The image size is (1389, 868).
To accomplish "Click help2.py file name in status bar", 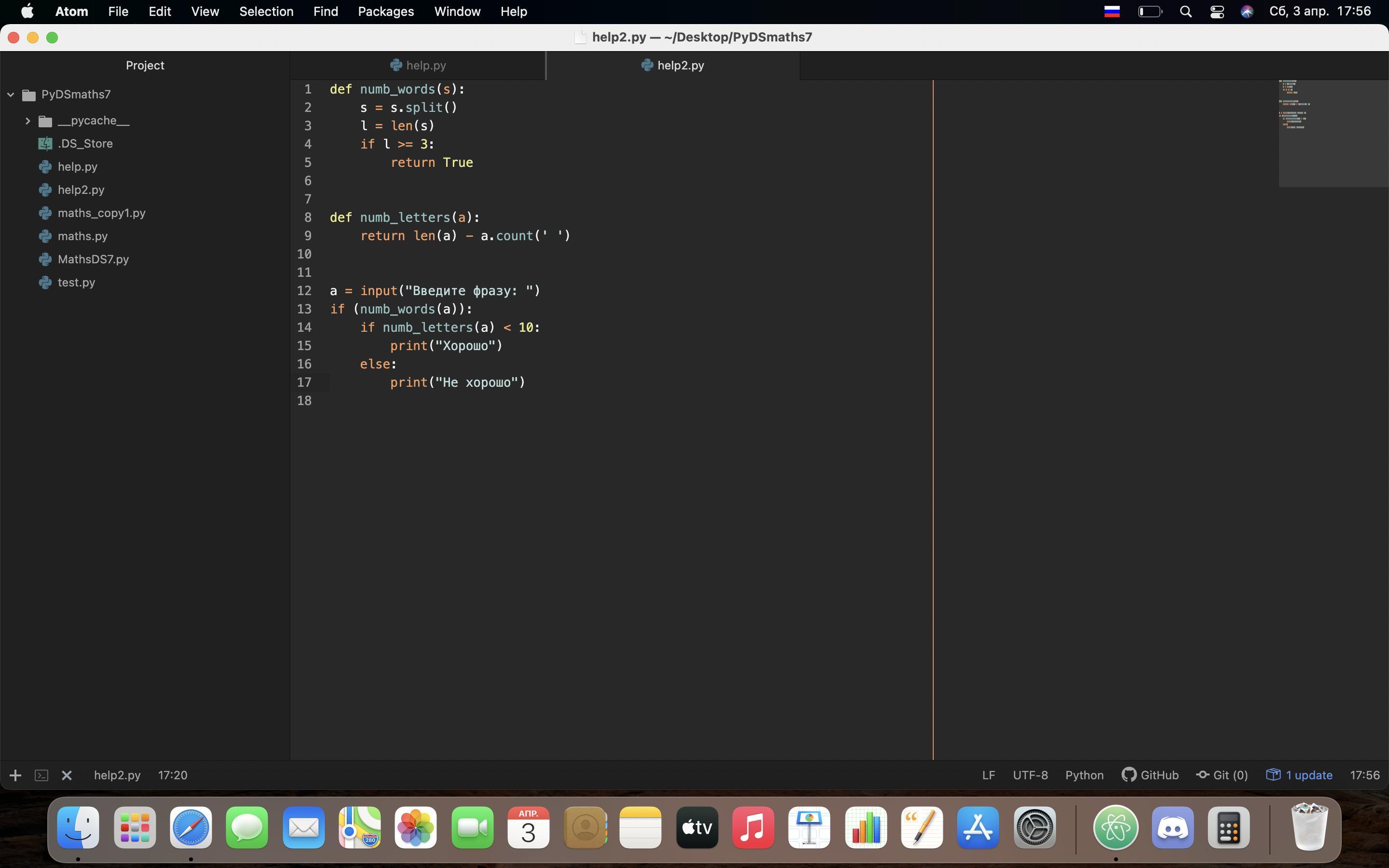I will pos(117,775).
